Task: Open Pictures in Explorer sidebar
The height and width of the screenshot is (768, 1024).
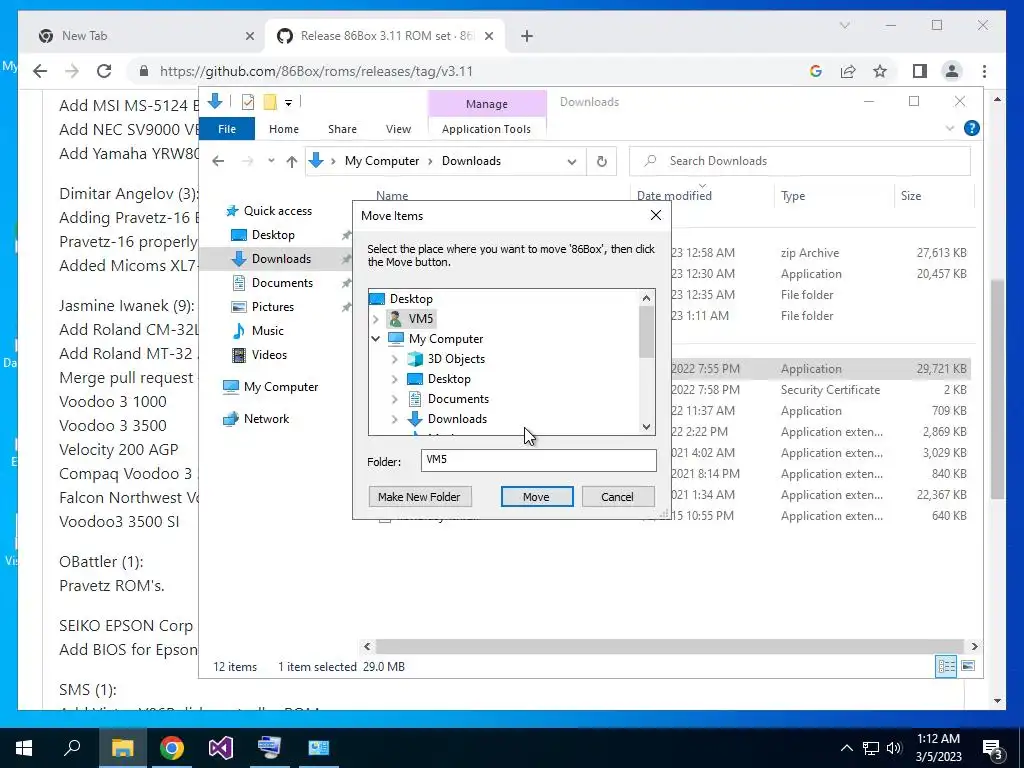Action: (x=263, y=306)
